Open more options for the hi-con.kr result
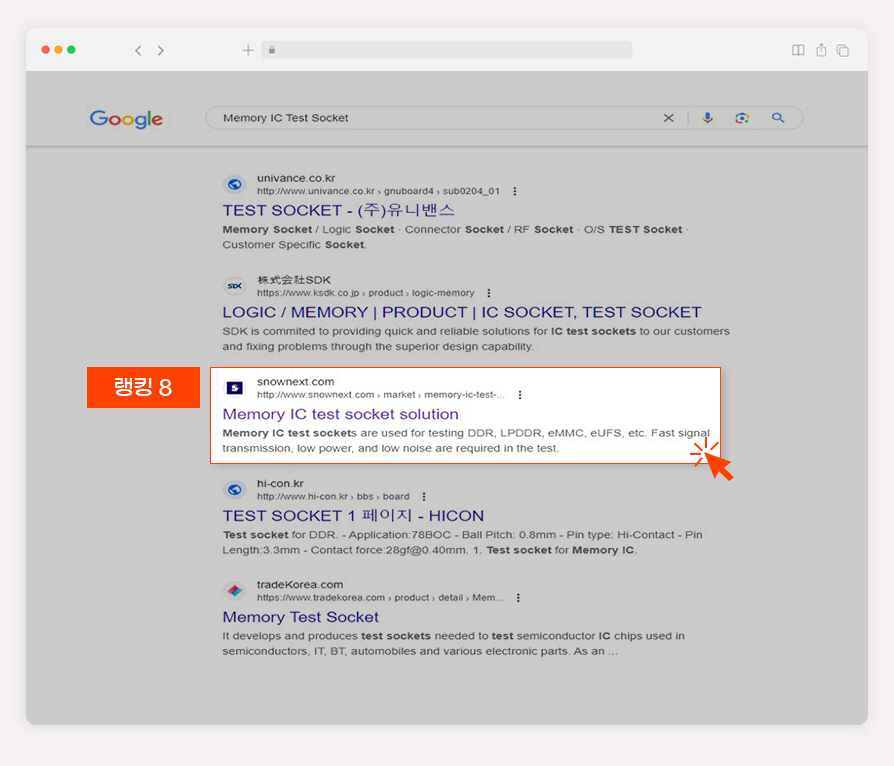Image resolution: width=894 pixels, height=766 pixels. pos(424,496)
